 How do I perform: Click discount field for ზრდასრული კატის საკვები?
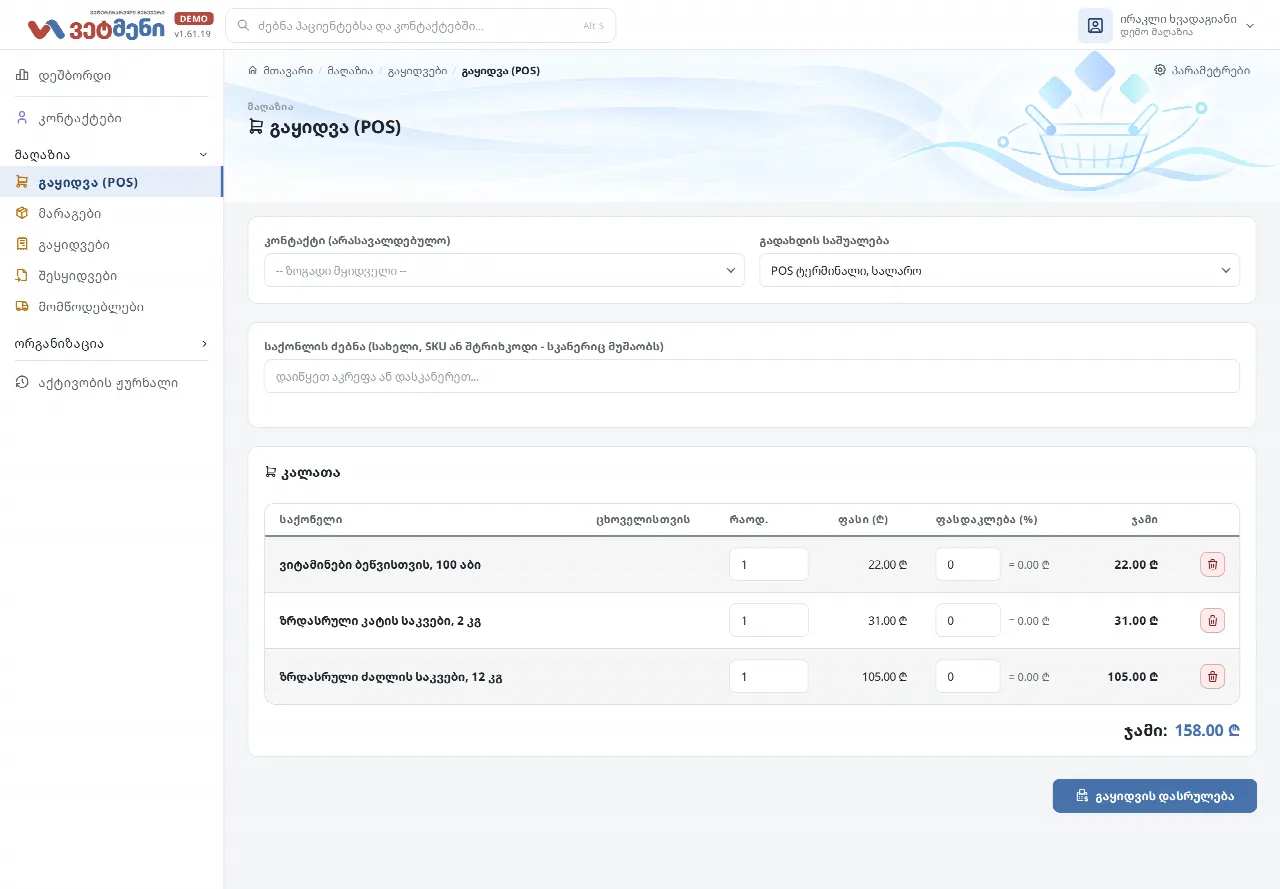pos(968,620)
